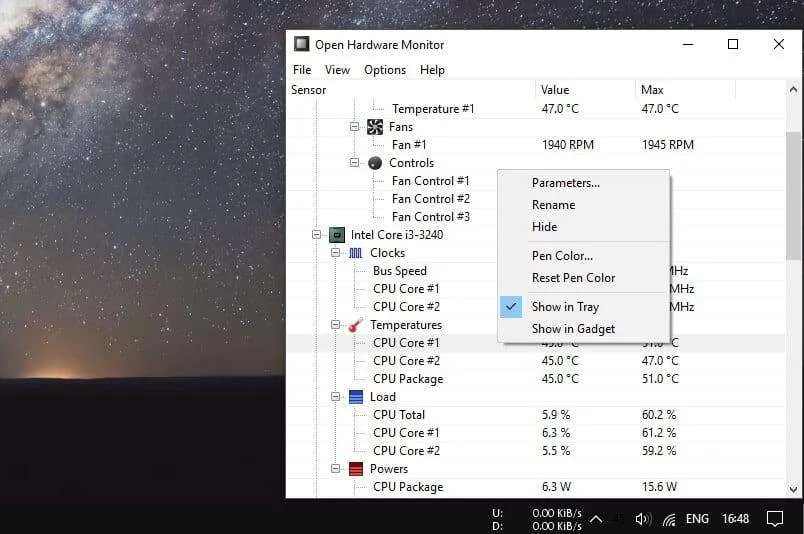Click the Open Hardware Monitor title bar icon
Viewport: 804px width, 534px height.
302,44
